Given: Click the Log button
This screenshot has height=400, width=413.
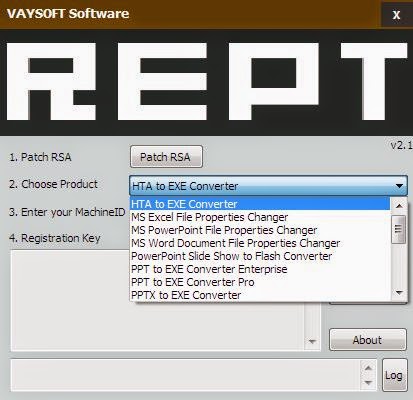Looking at the screenshot, I should point(395,375).
